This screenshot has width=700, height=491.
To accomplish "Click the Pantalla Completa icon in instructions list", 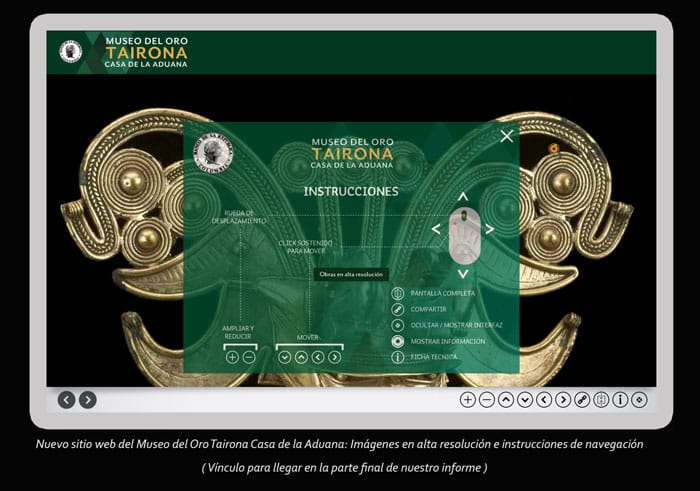I will pyautogui.click(x=397, y=293).
